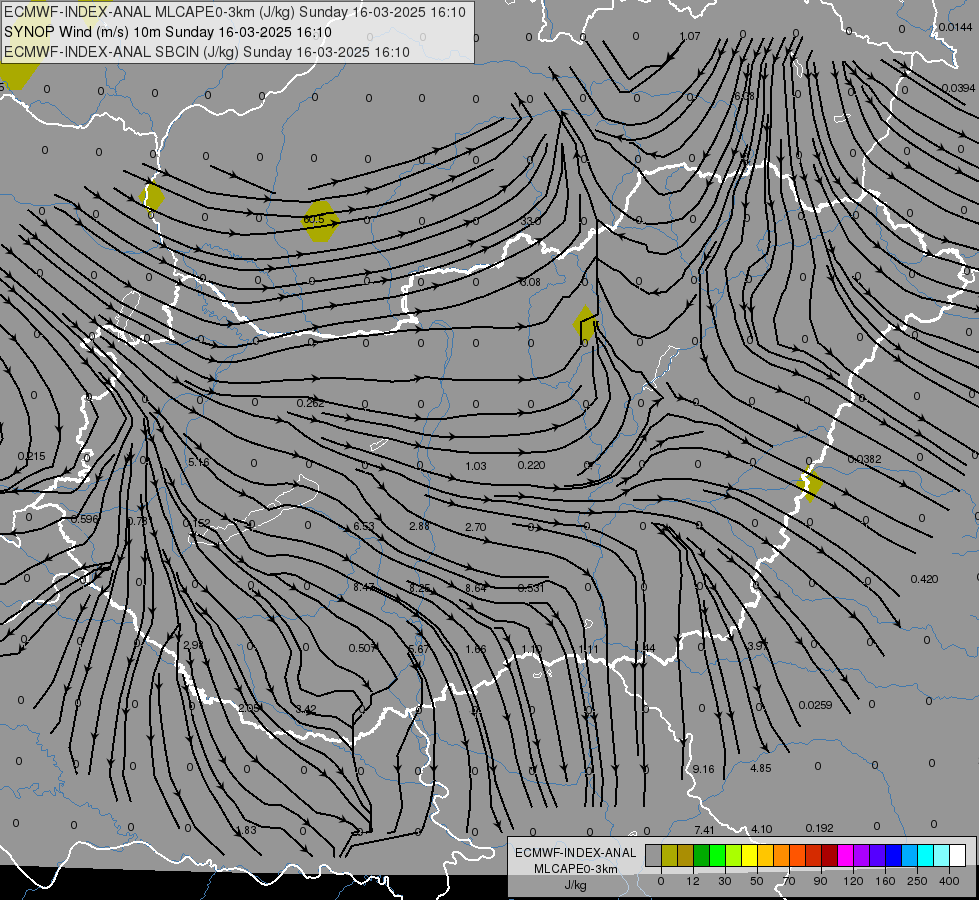Click the map value 0.220
The height and width of the screenshot is (900, 979).
531,465
